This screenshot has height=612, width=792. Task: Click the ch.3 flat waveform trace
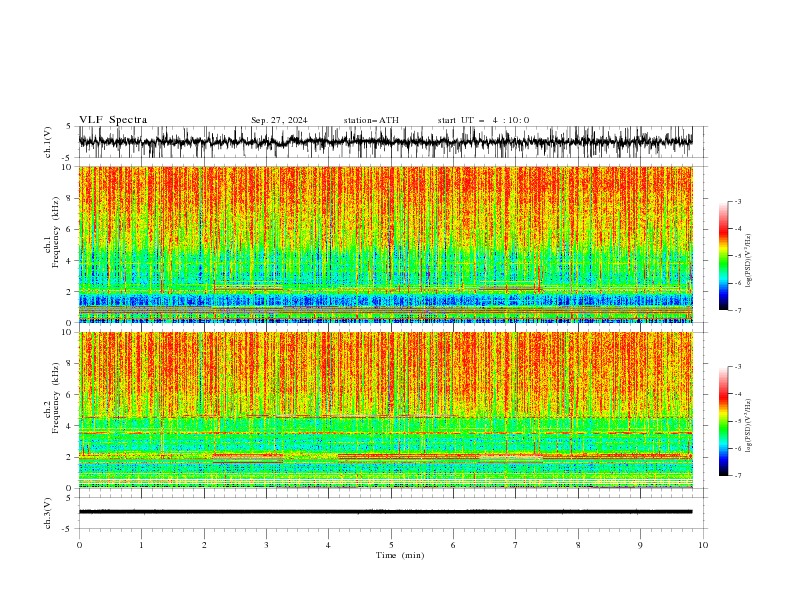click(x=385, y=512)
